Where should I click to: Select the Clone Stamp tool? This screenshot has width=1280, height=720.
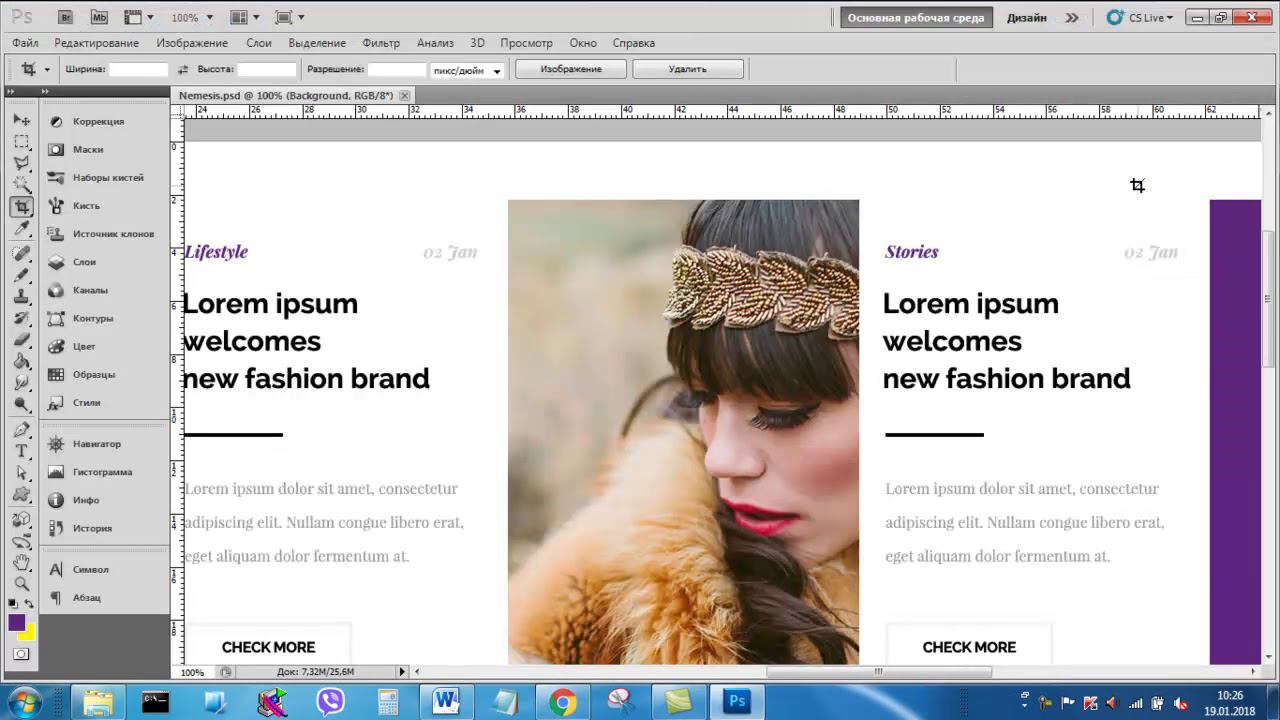(x=21, y=296)
